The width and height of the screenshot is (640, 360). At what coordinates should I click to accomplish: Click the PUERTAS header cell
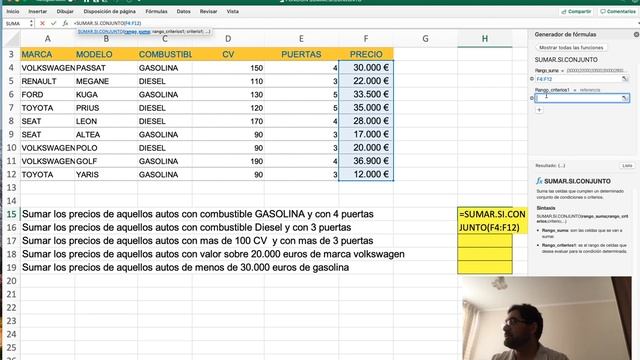coord(301,54)
